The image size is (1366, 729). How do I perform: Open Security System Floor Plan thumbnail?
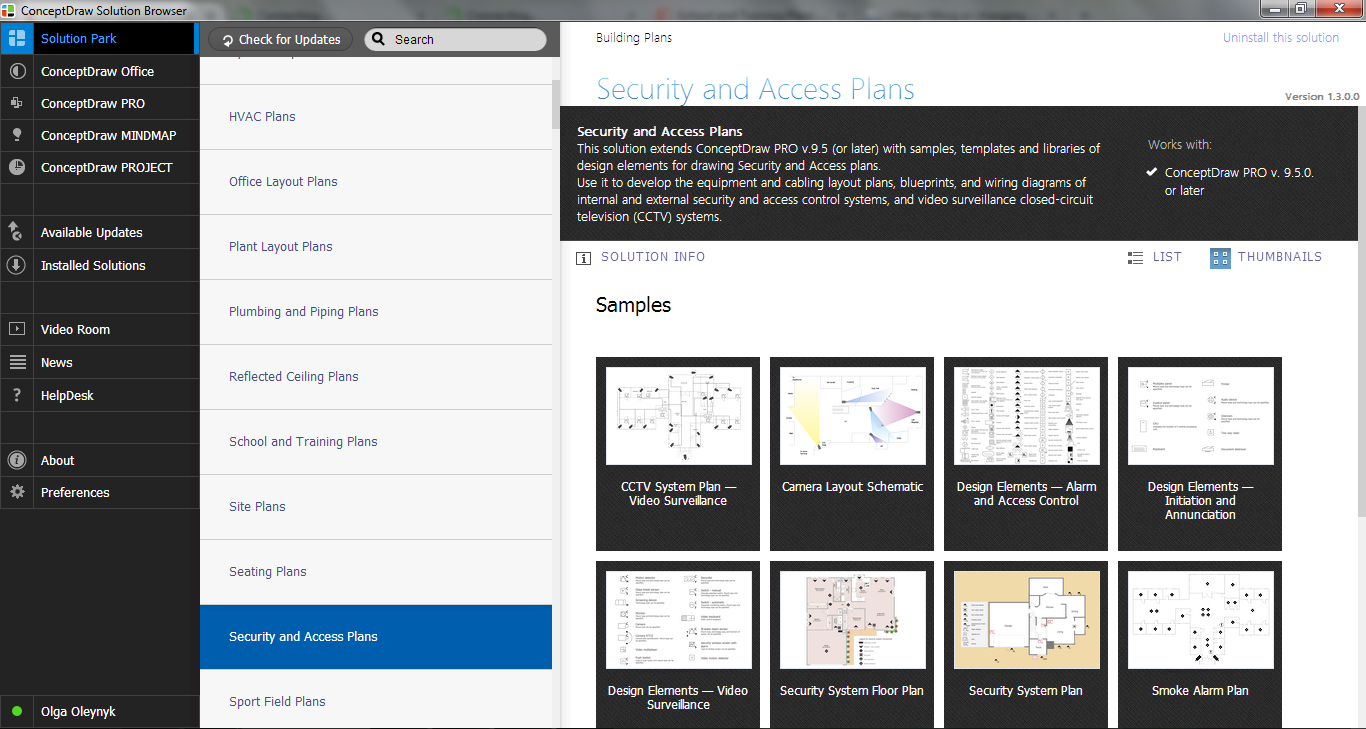coord(852,644)
